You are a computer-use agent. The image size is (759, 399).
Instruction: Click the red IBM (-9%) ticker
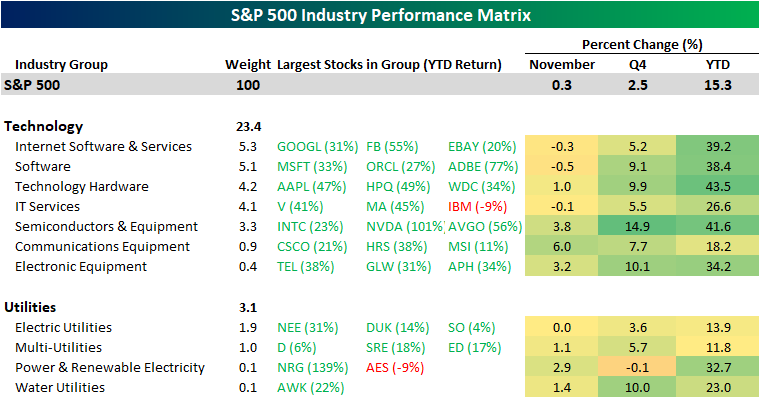click(x=477, y=207)
